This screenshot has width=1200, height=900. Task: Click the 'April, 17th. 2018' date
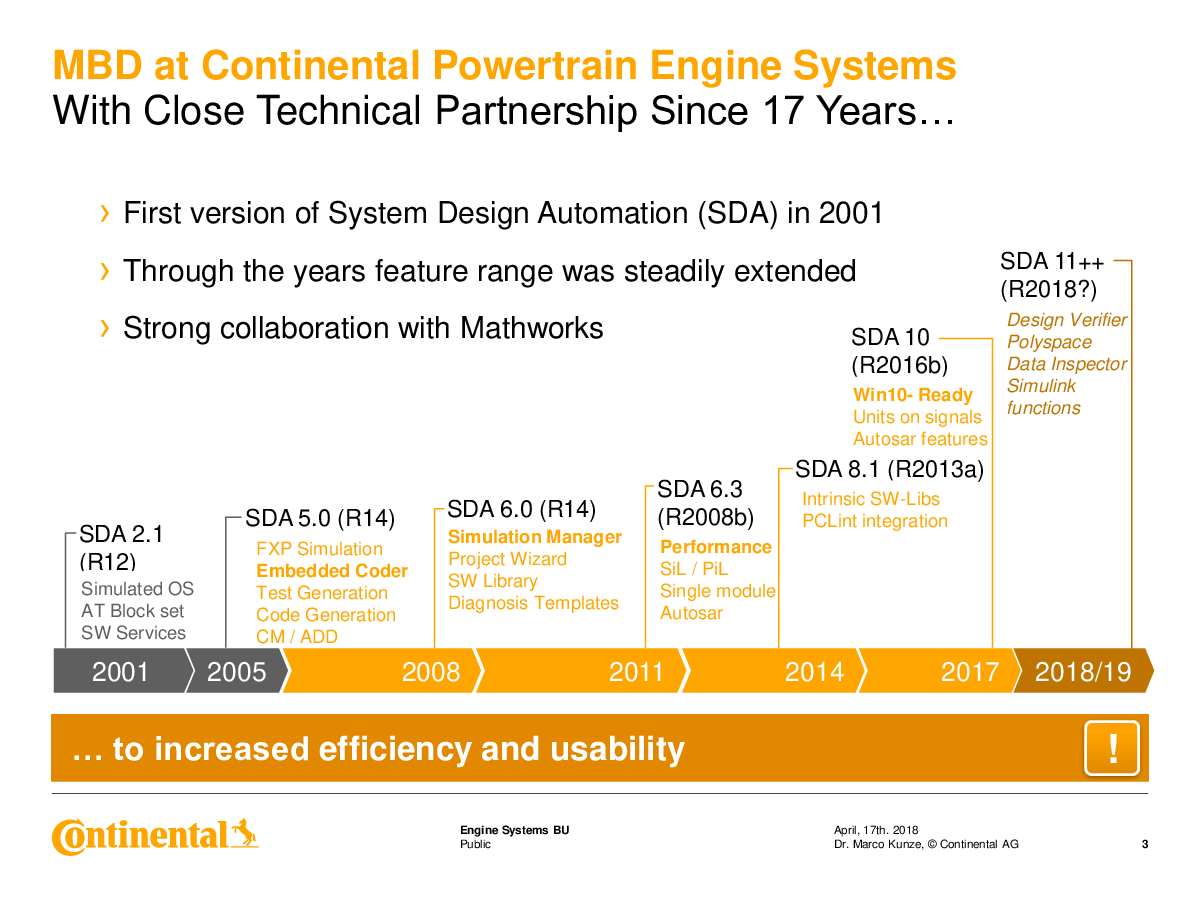[x=877, y=830]
